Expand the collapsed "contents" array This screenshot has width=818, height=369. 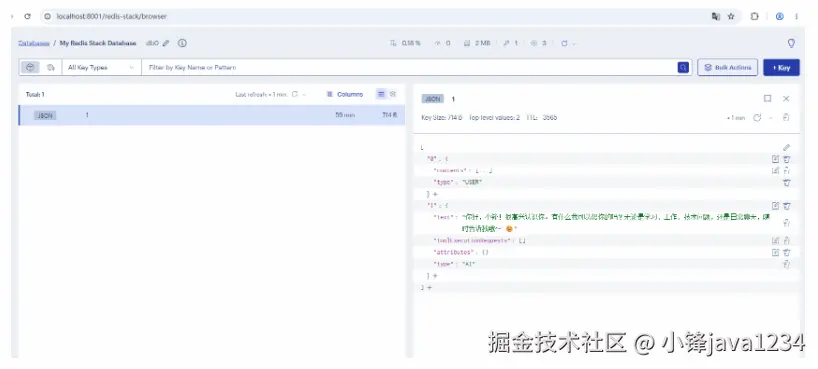[x=483, y=171]
